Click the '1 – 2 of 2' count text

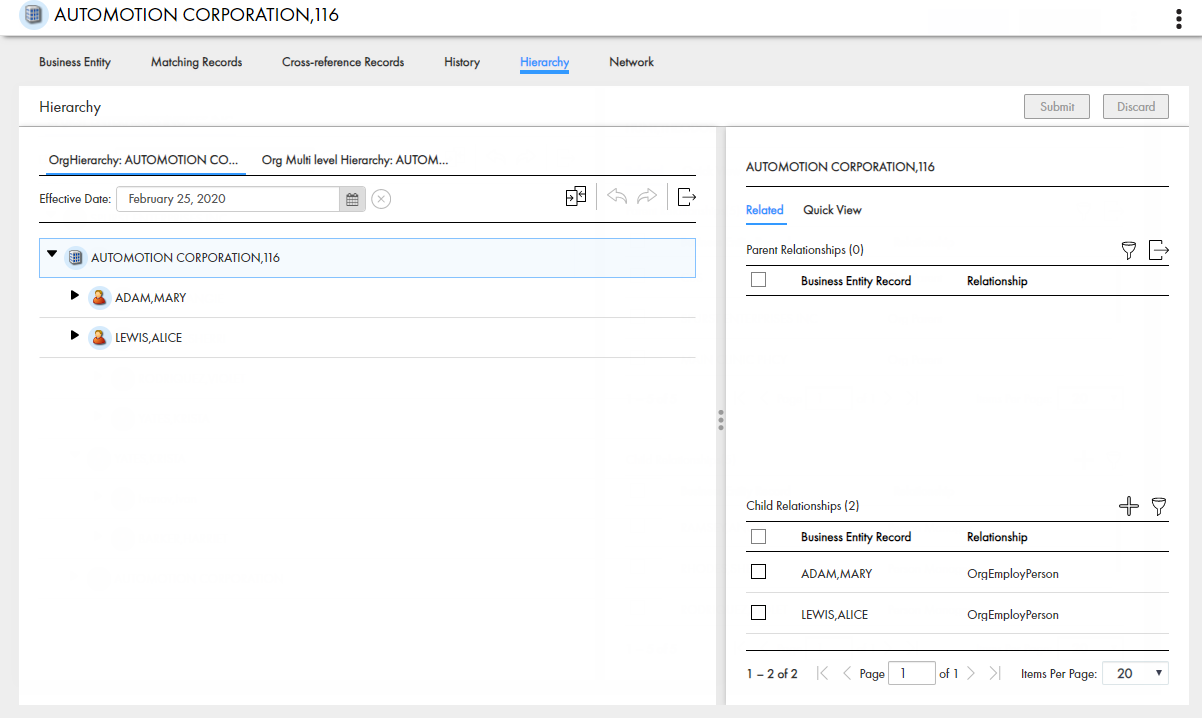click(772, 674)
